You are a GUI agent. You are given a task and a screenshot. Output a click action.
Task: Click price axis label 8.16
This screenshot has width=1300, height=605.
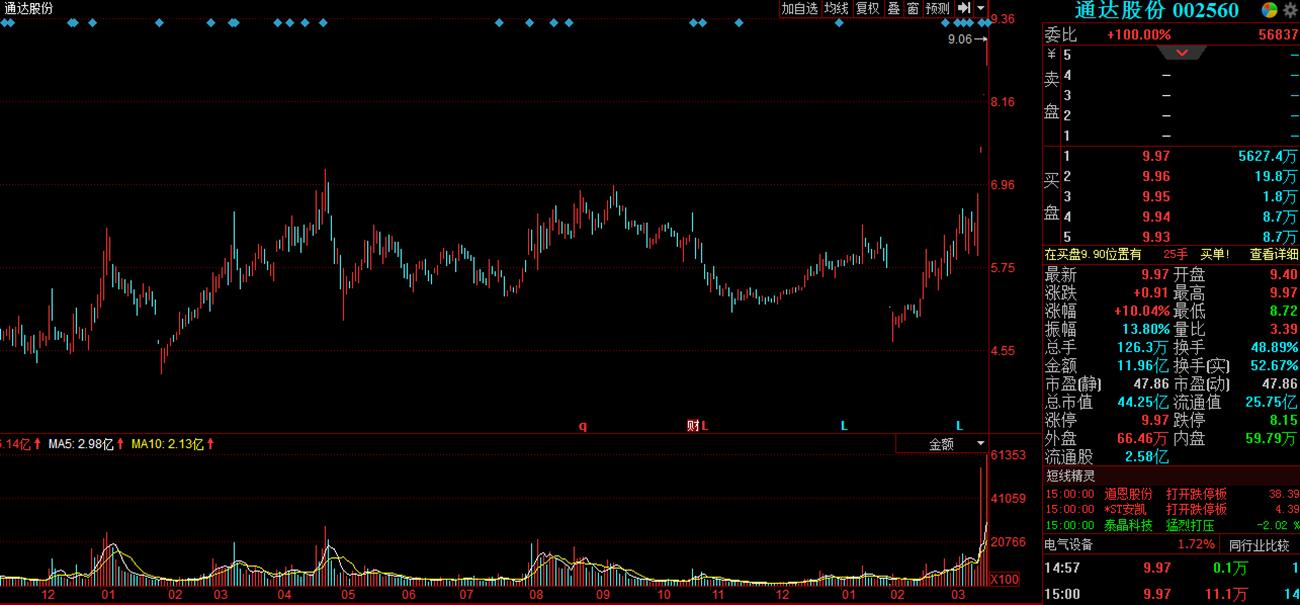point(1003,101)
